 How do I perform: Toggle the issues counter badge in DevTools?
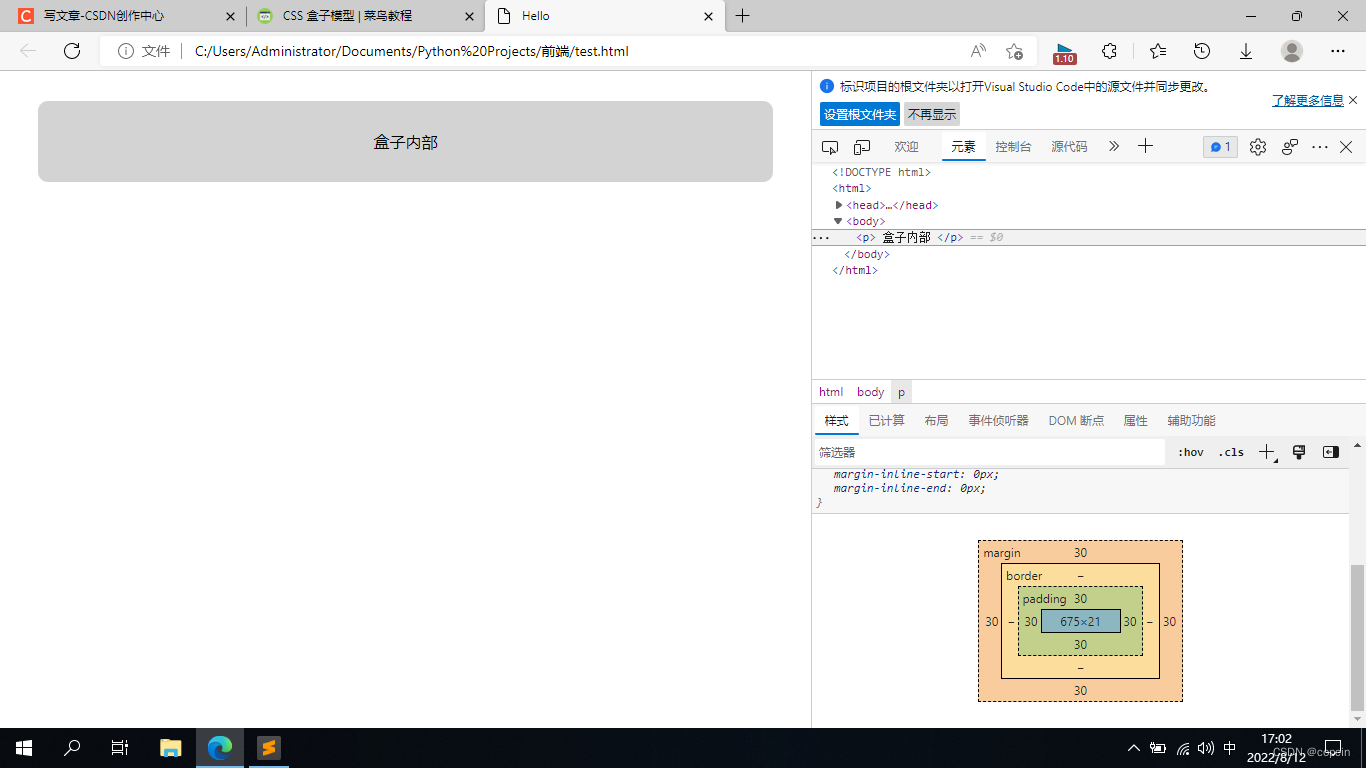click(x=1219, y=146)
